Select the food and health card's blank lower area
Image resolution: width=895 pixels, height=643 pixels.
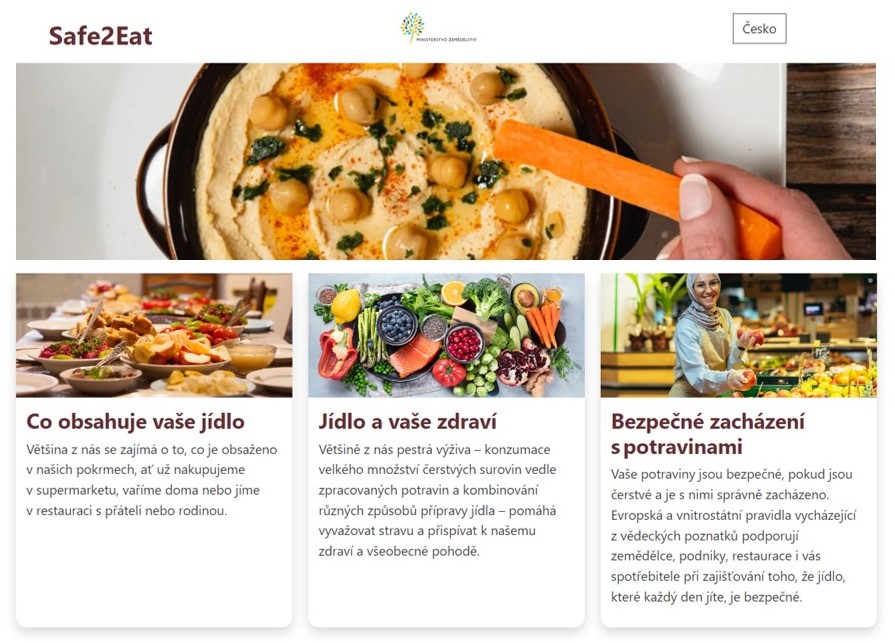446,593
